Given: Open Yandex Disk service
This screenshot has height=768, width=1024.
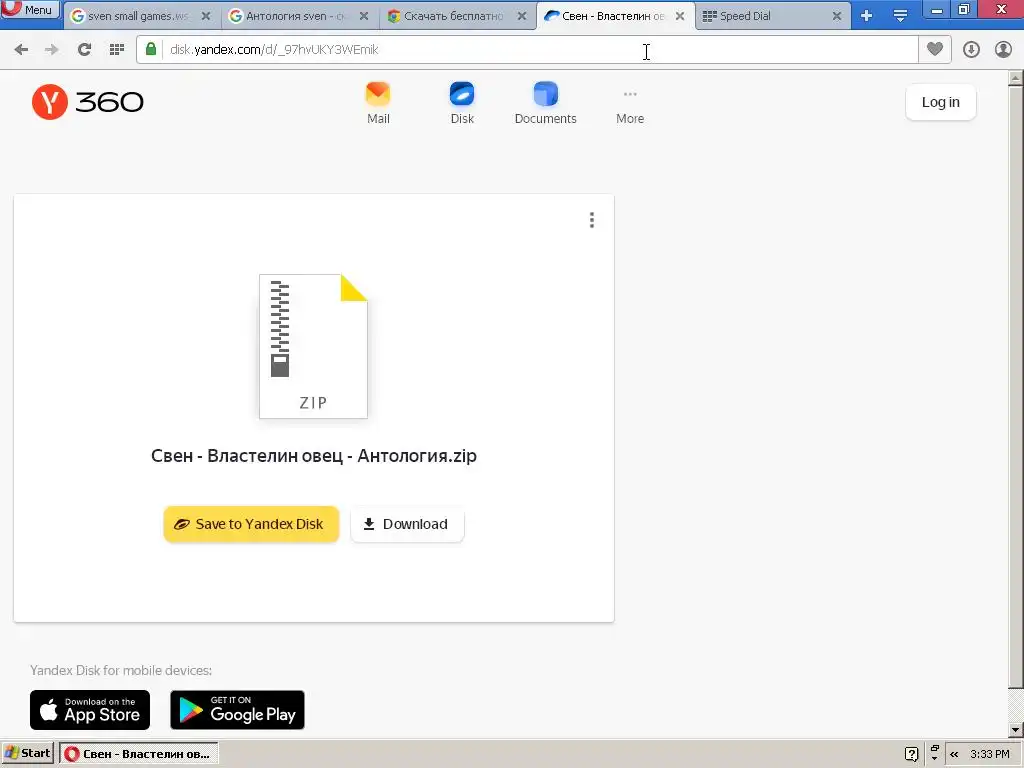Looking at the screenshot, I should (462, 103).
